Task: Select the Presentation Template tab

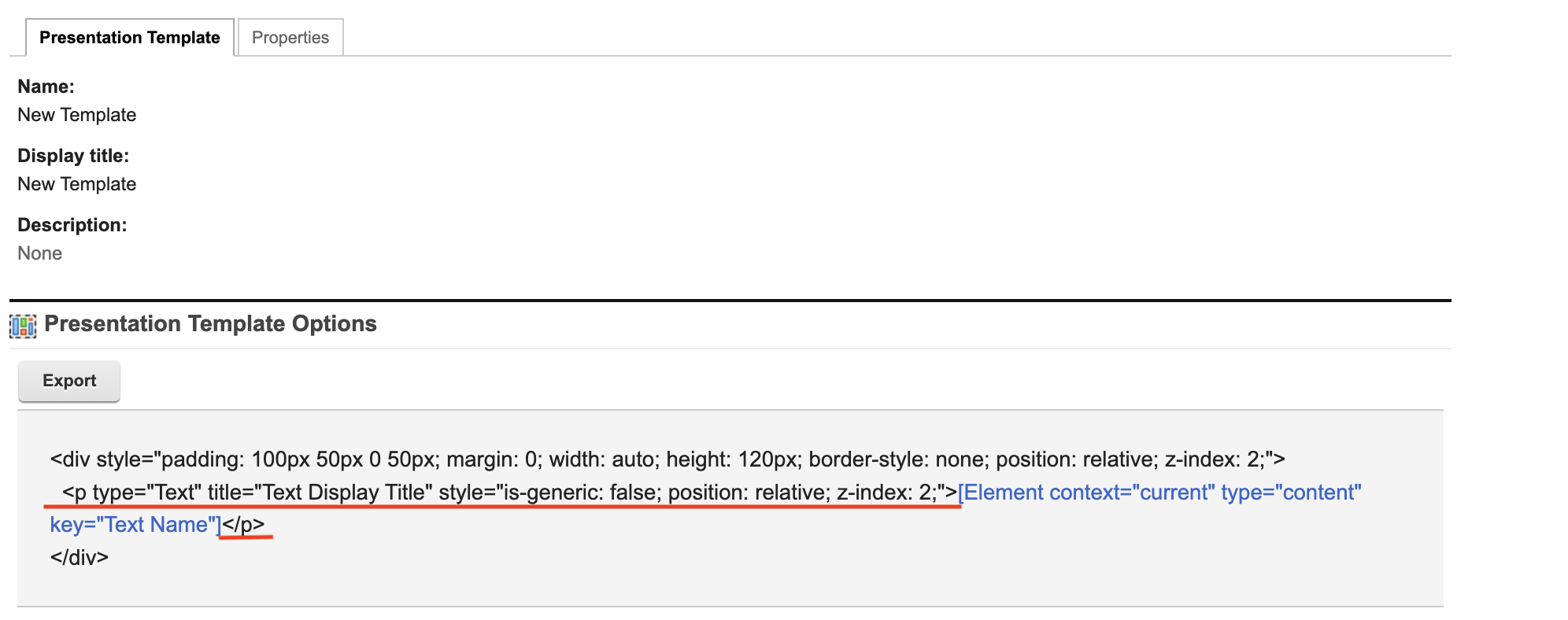Action: pos(130,38)
